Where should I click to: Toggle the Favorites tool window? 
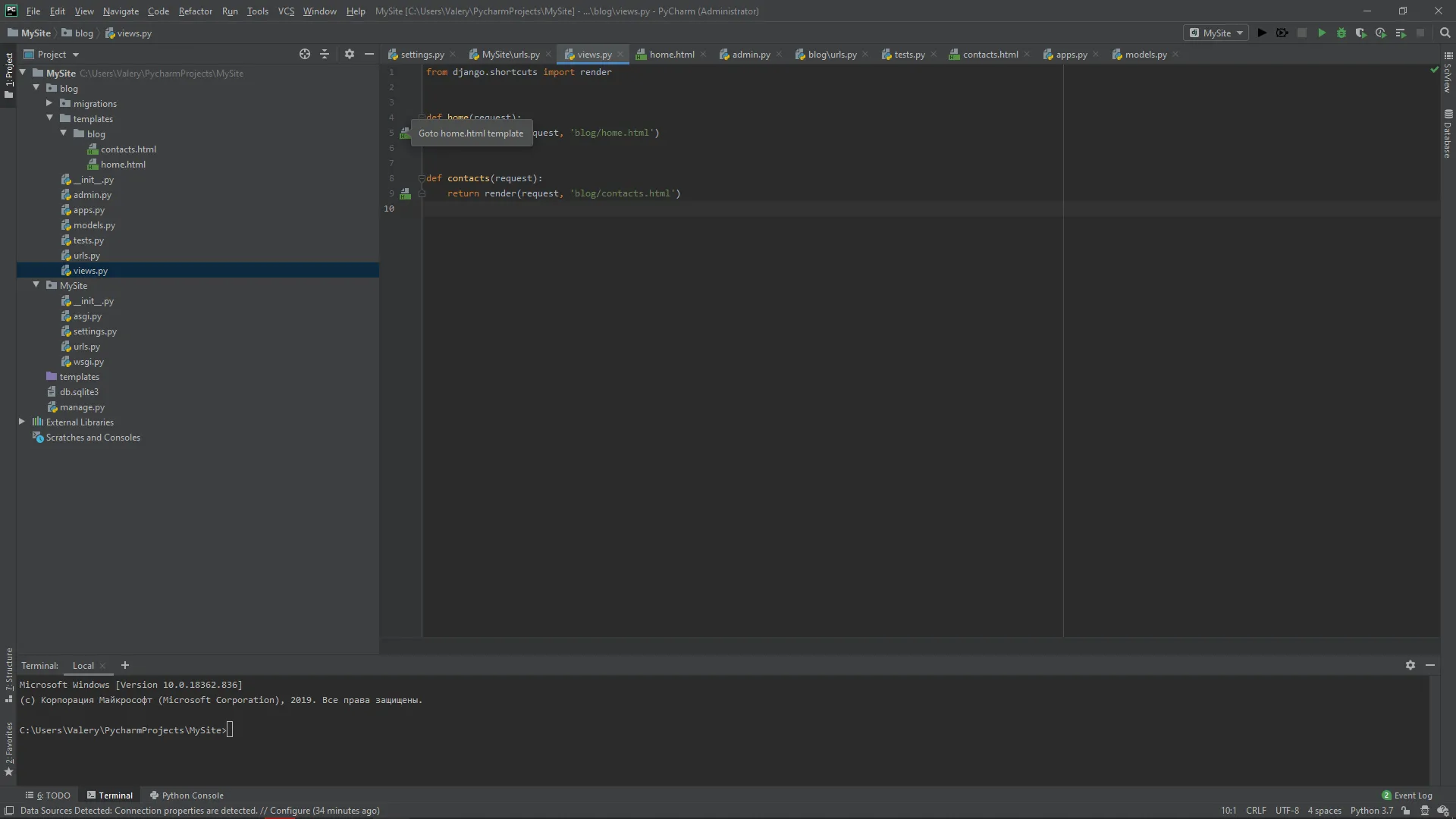[x=8, y=748]
